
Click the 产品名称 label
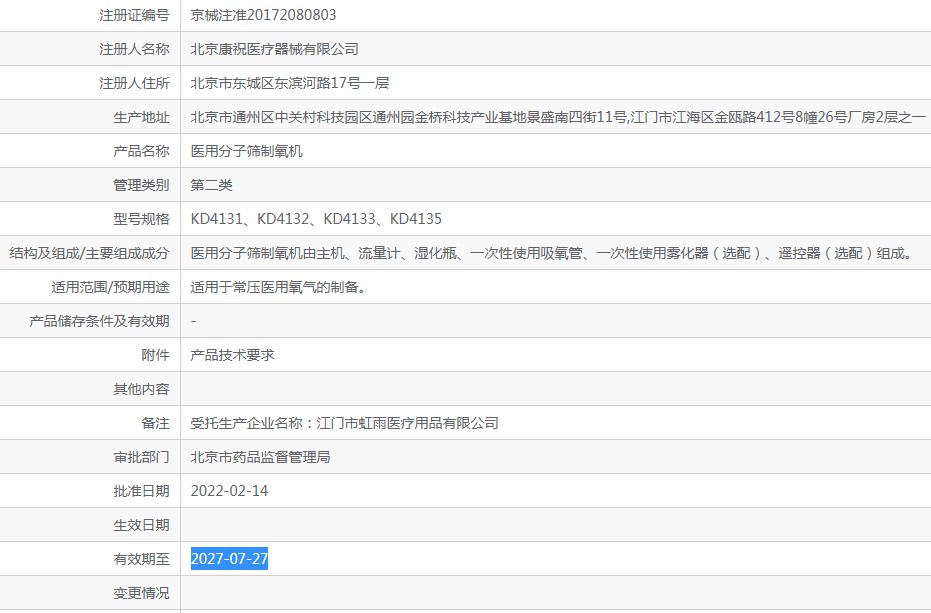click(x=141, y=151)
